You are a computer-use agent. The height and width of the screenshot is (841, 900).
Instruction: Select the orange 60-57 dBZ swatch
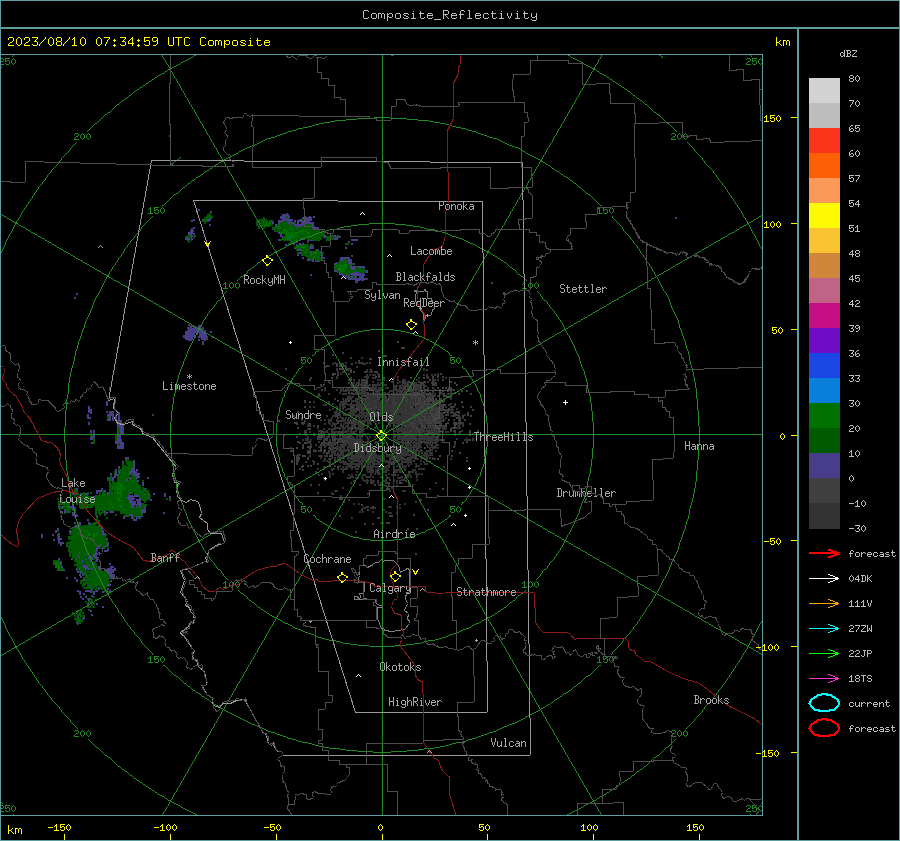tap(824, 165)
